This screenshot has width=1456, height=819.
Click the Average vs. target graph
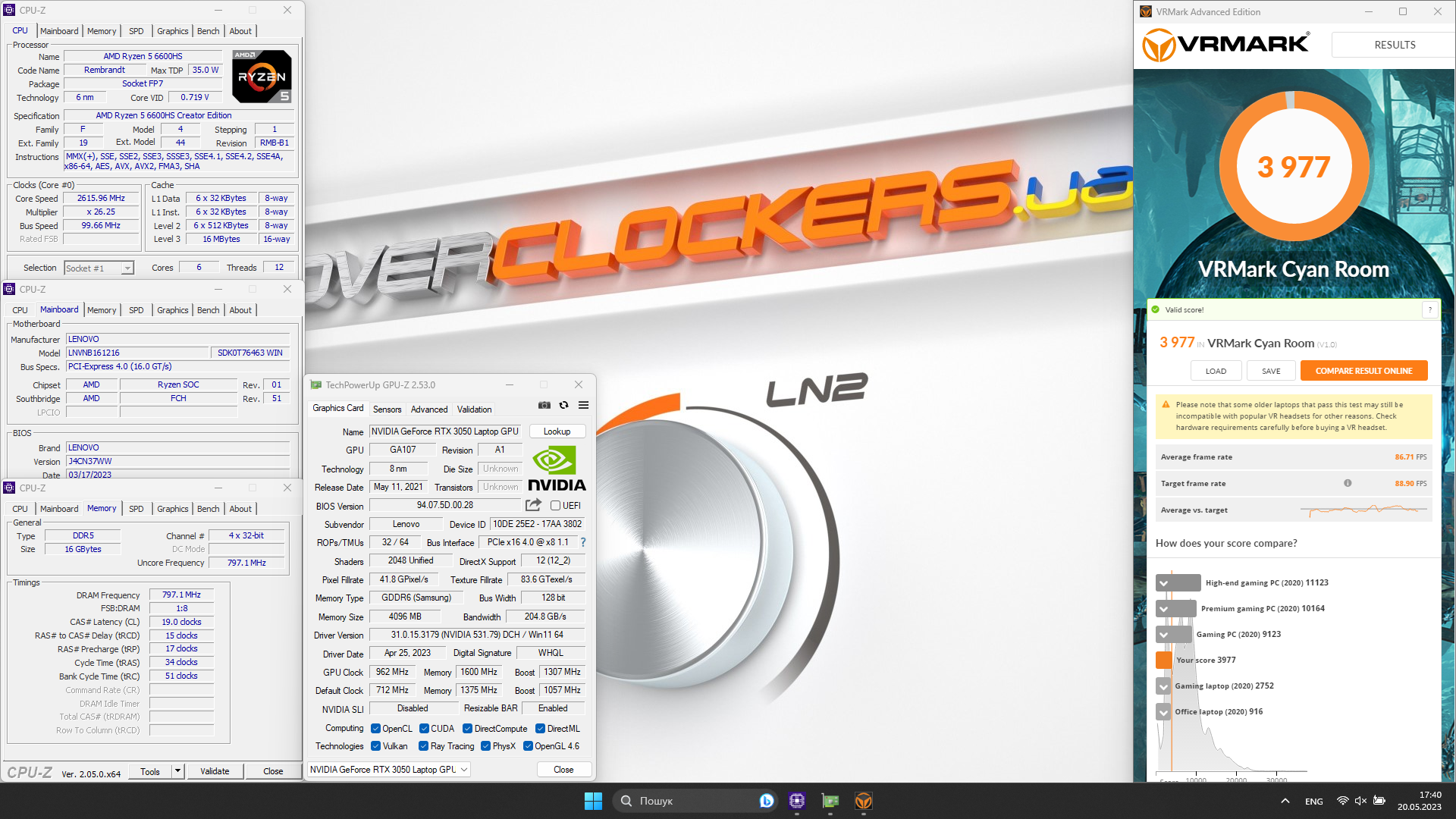[x=1363, y=510]
